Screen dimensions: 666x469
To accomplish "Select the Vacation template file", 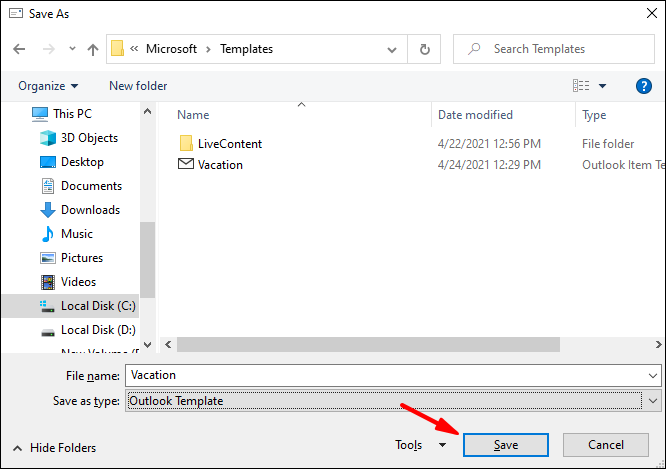I will pyautogui.click(x=220, y=165).
